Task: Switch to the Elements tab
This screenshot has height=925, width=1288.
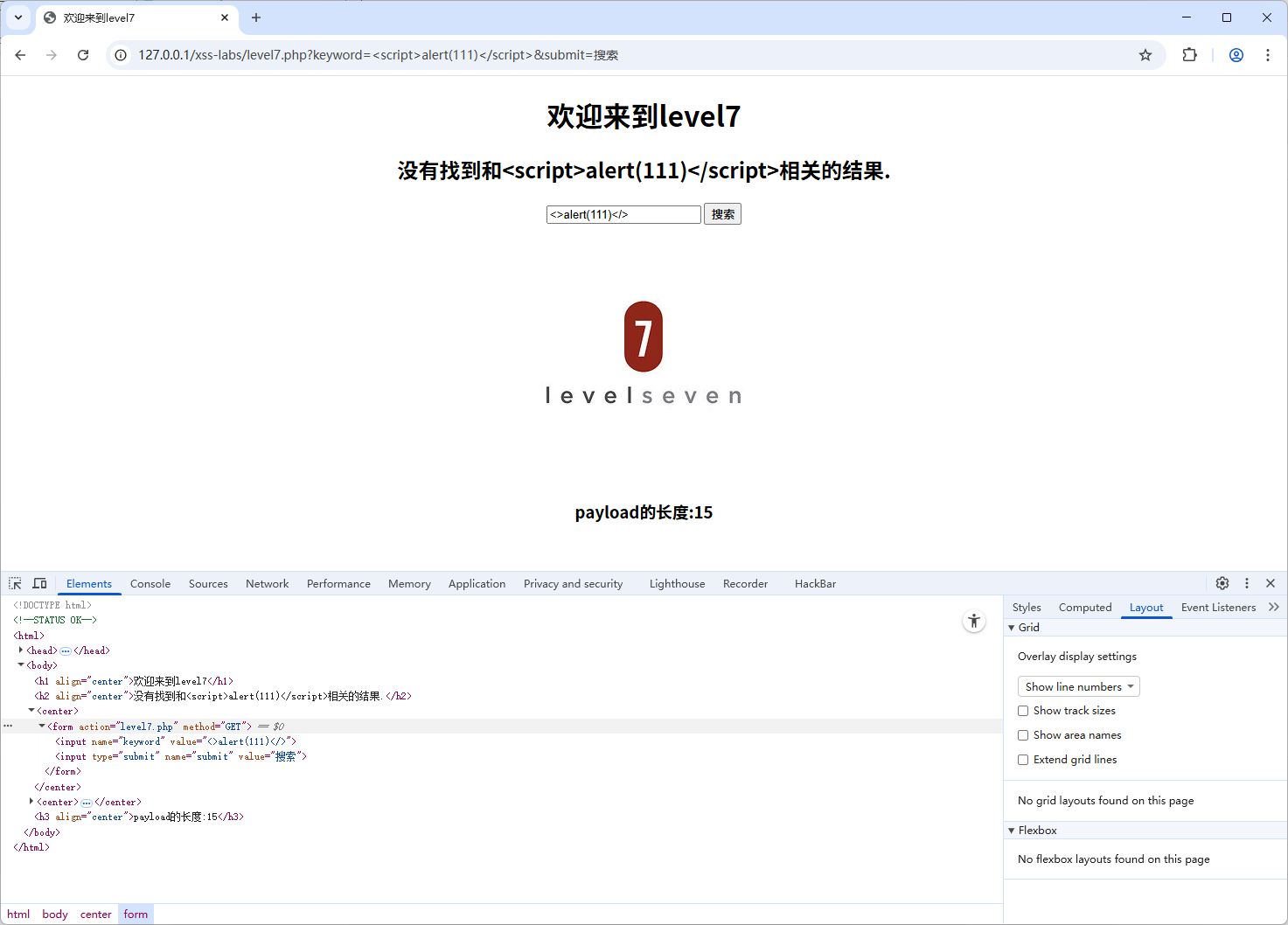Action: (x=89, y=584)
